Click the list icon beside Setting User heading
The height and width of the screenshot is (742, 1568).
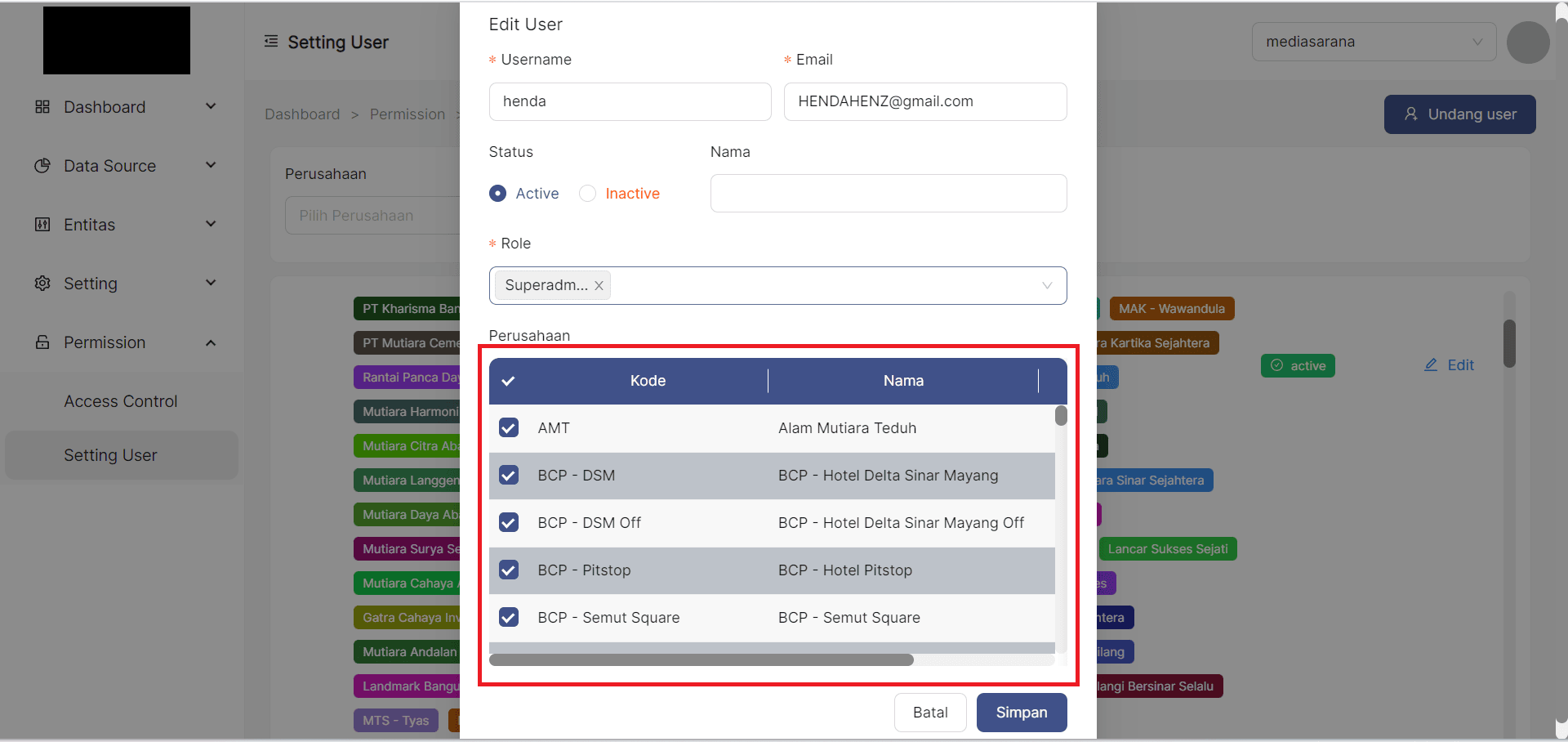point(270,41)
